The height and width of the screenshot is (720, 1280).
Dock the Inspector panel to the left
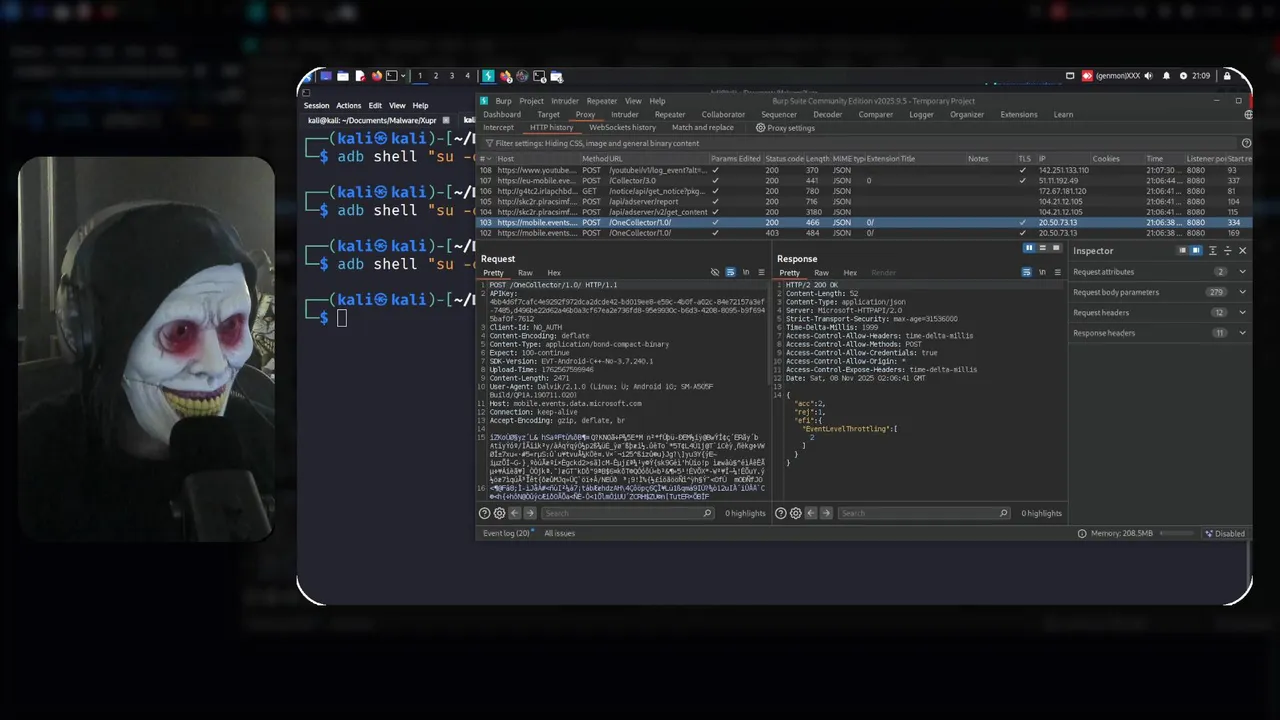pos(1183,251)
